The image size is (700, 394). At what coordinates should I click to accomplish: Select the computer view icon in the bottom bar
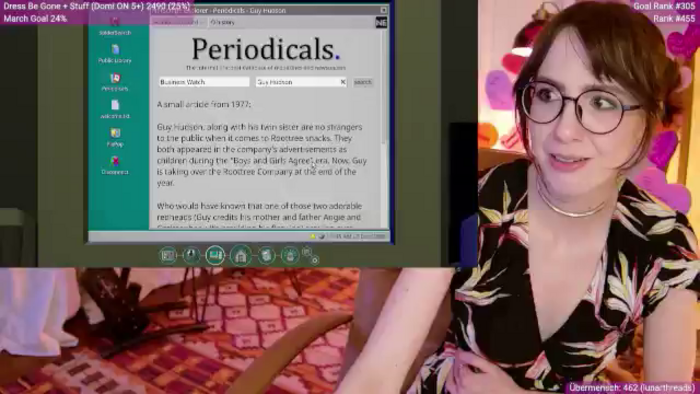point(215,255)
